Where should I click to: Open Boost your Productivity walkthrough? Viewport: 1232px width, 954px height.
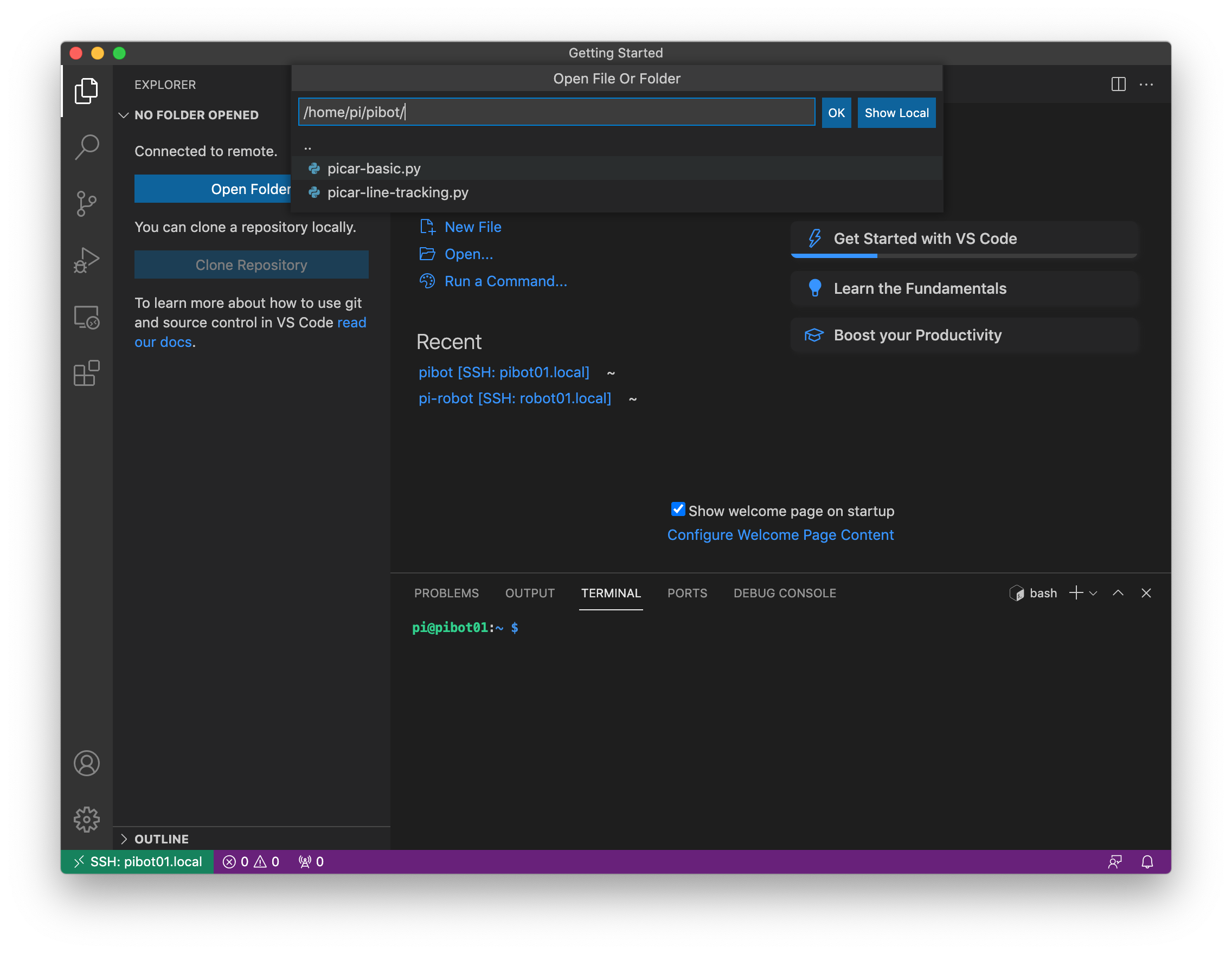(965, 335)
